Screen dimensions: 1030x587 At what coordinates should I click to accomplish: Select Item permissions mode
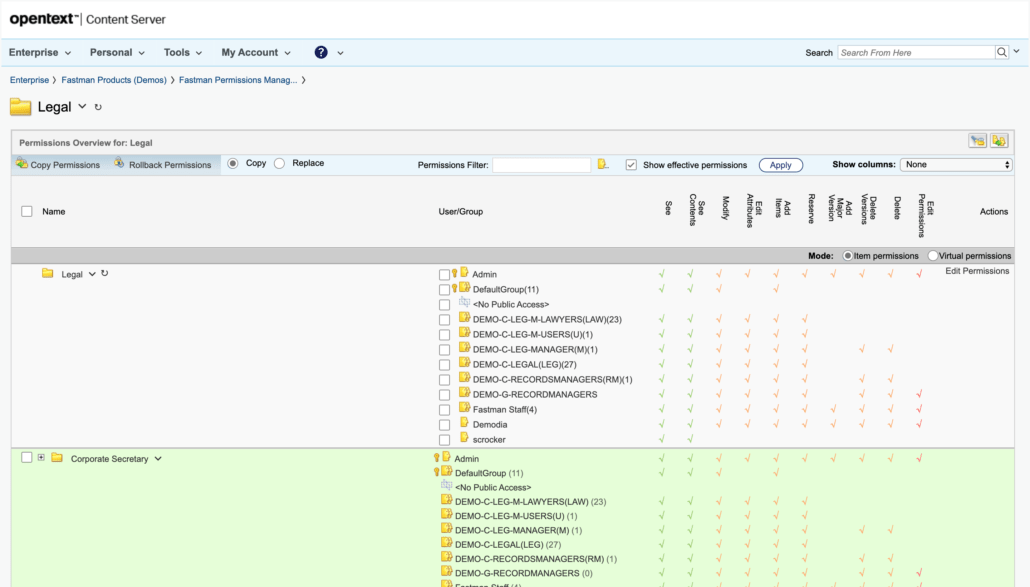[x=847, y=256]
